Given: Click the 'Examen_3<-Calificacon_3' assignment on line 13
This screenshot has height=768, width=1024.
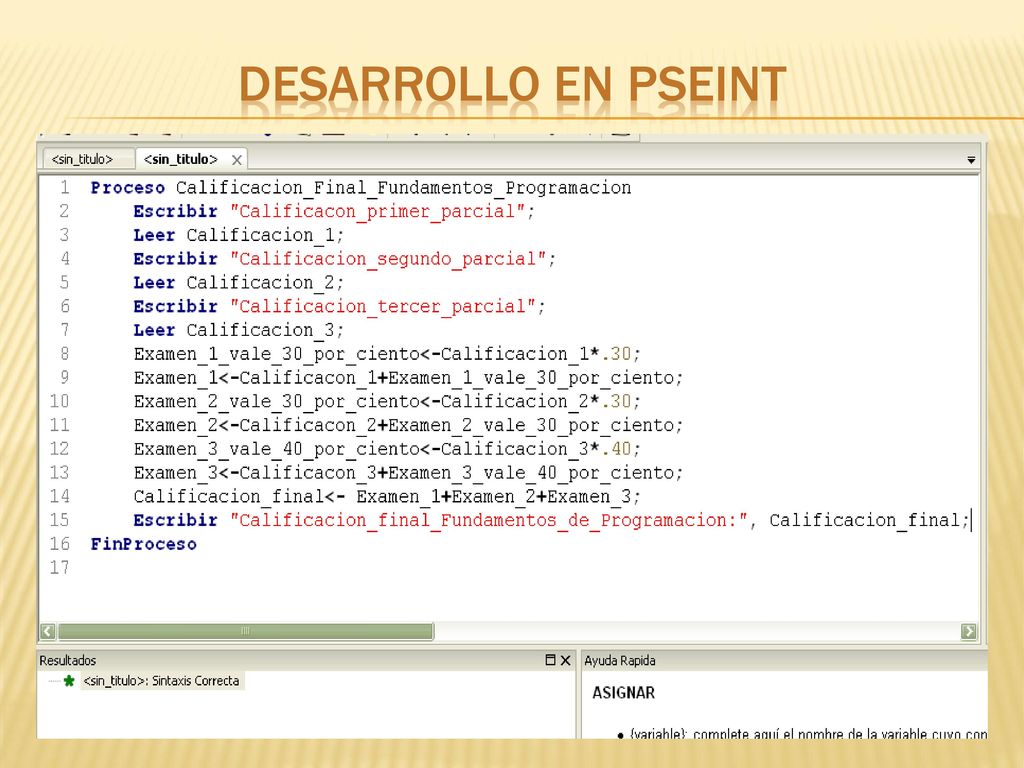Looking at the screenshot, I should [255, 473].
